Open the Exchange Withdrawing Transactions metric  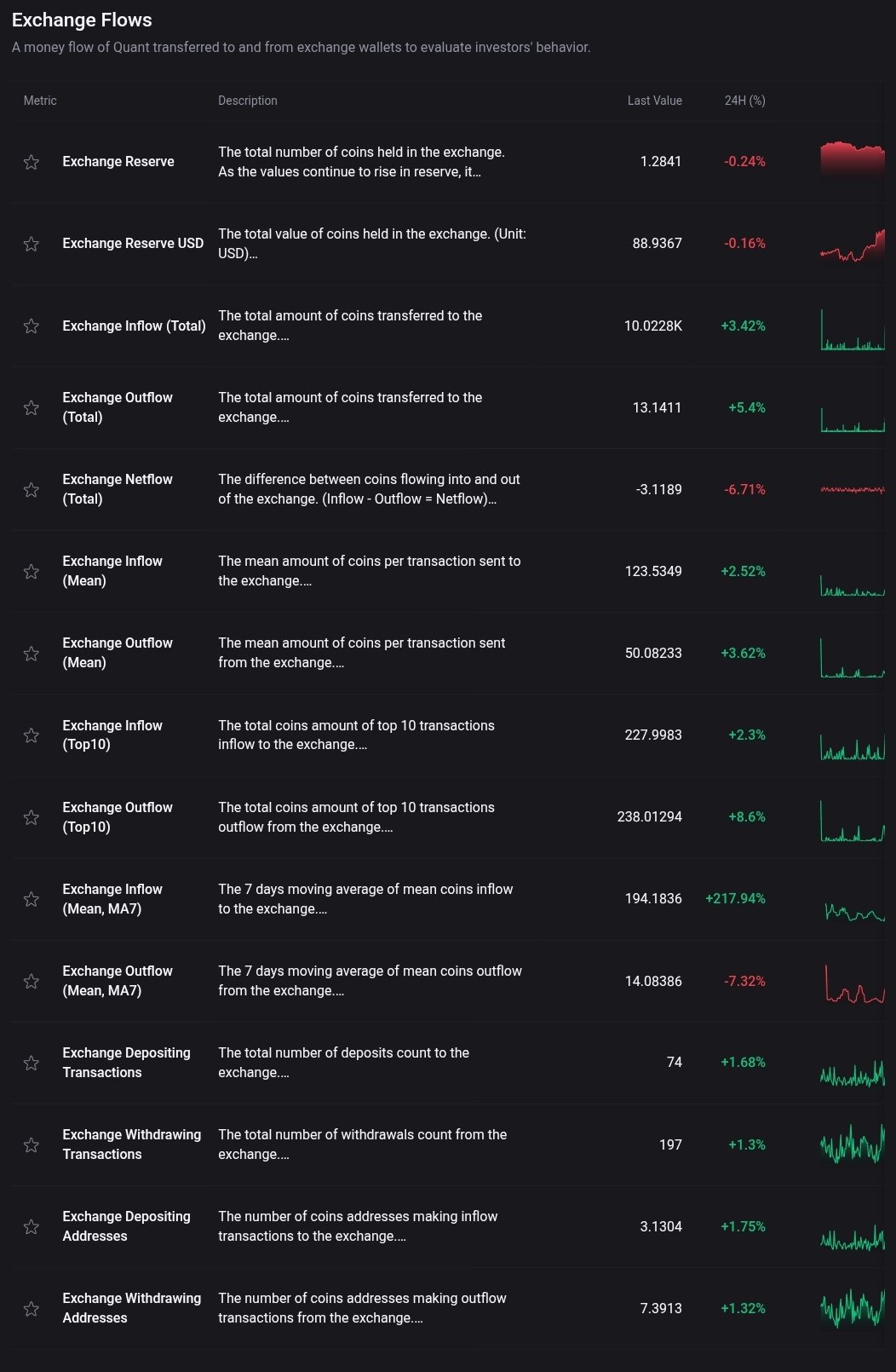click(x=131, y=1144)
